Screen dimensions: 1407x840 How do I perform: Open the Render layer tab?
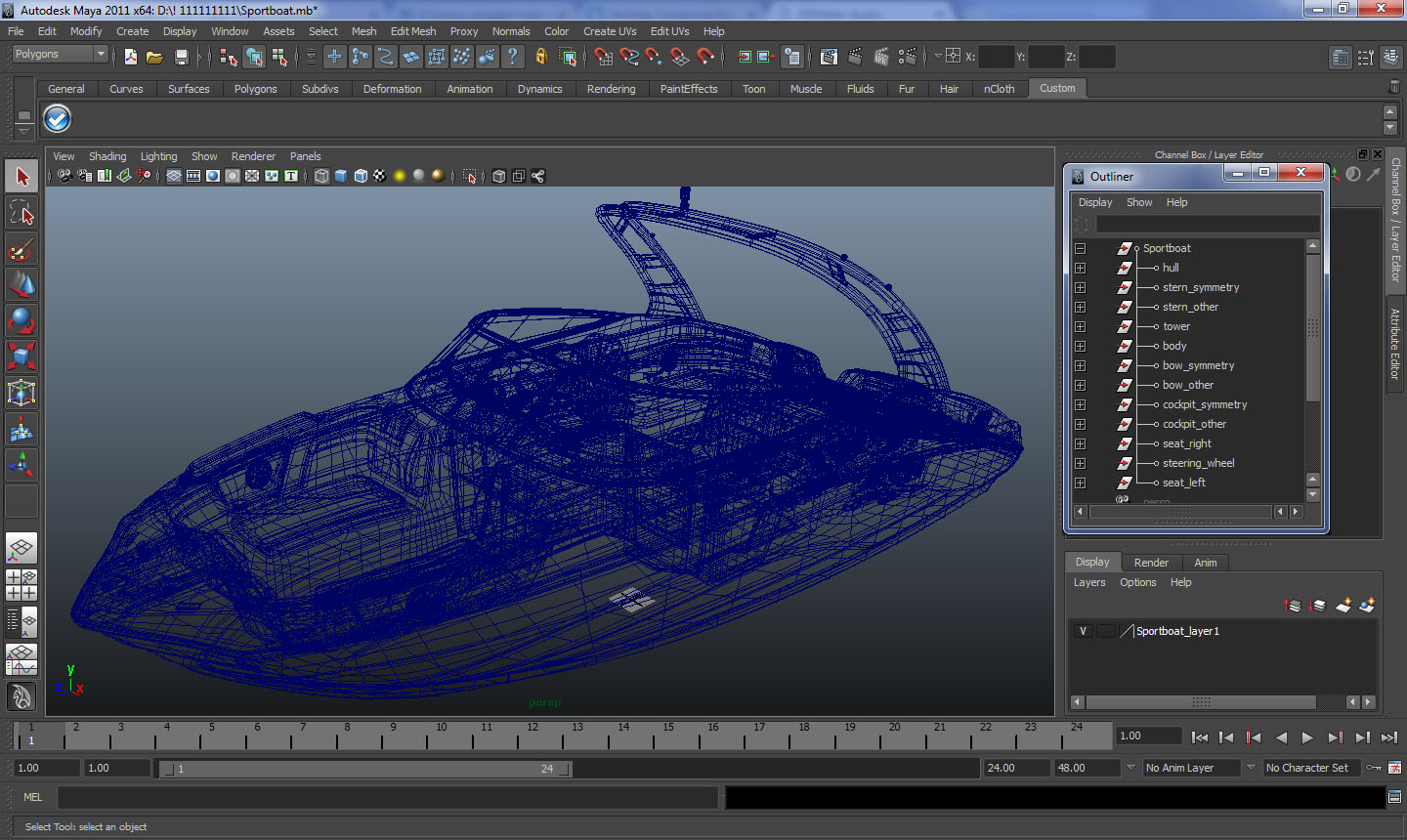pos(1151,563)
